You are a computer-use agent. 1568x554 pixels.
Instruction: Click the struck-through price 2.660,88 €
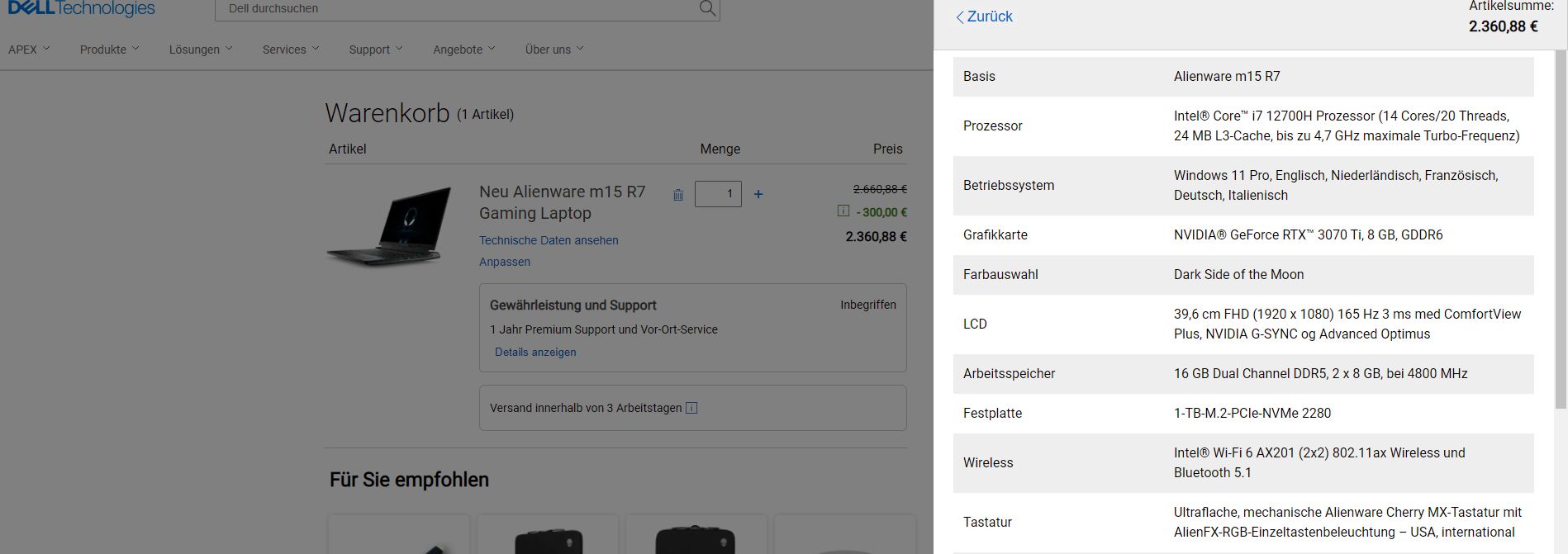[880, 189]
